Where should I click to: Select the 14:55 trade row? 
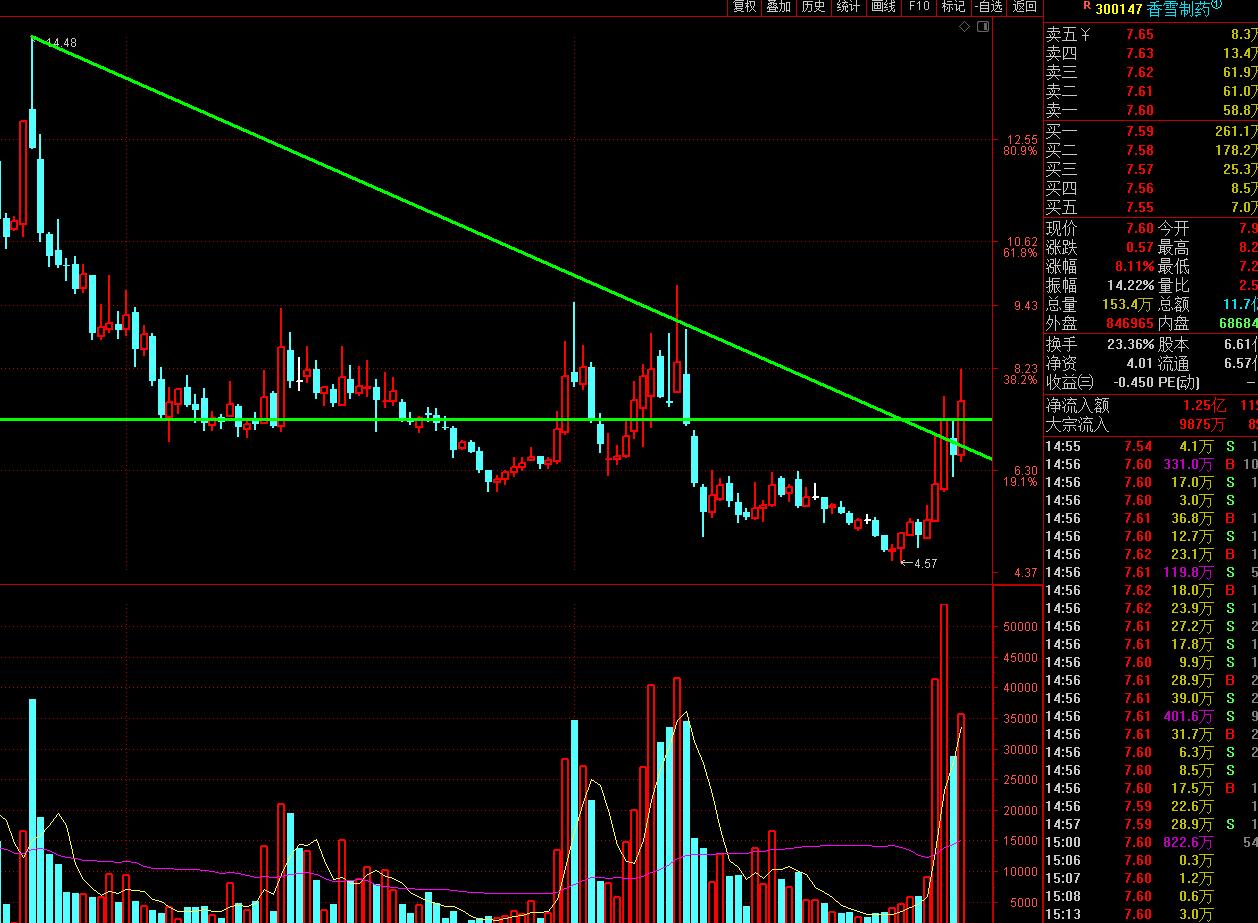point(1151,446)
